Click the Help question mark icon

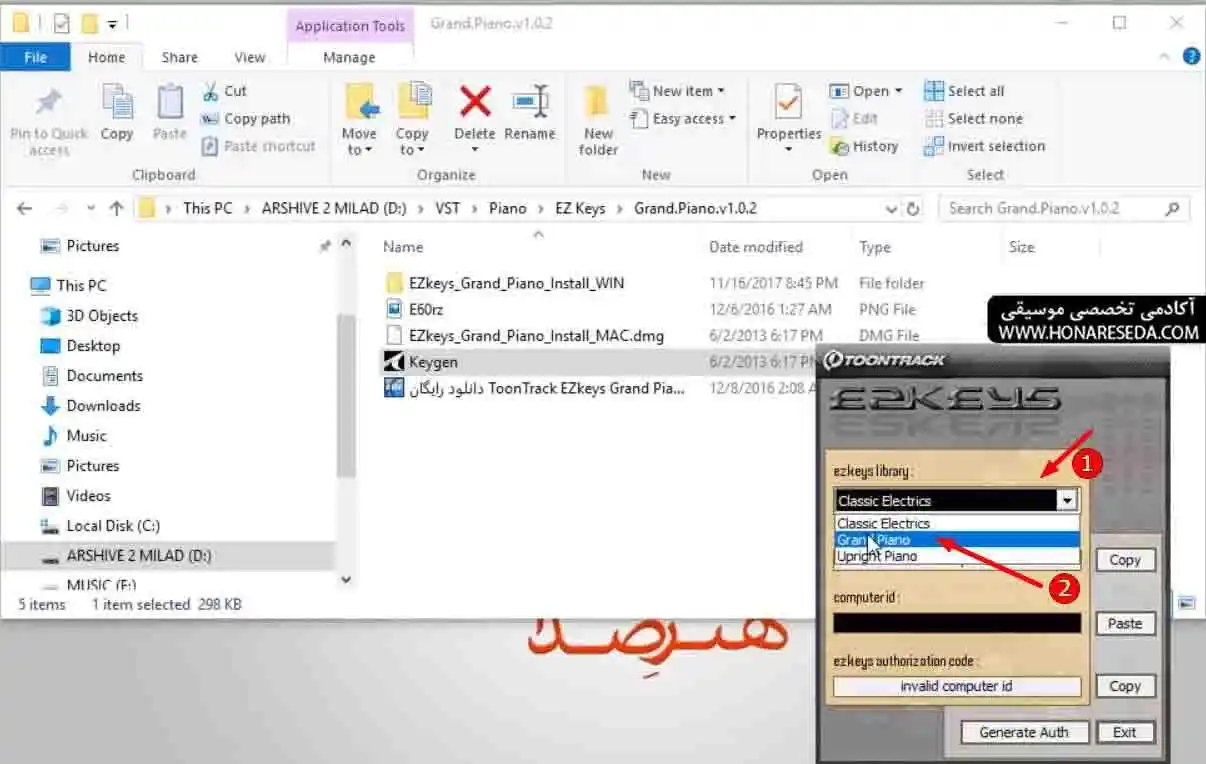[x=1191, y=57]
